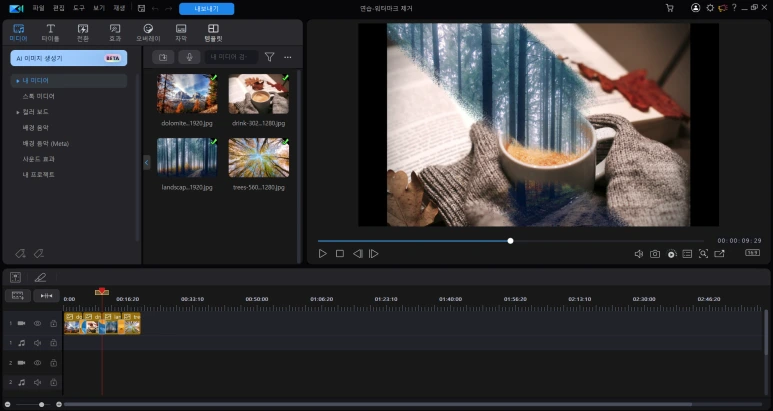This screenshot has height=411, width=773.
Task: Step to the next frame
Action: [374, 254]
